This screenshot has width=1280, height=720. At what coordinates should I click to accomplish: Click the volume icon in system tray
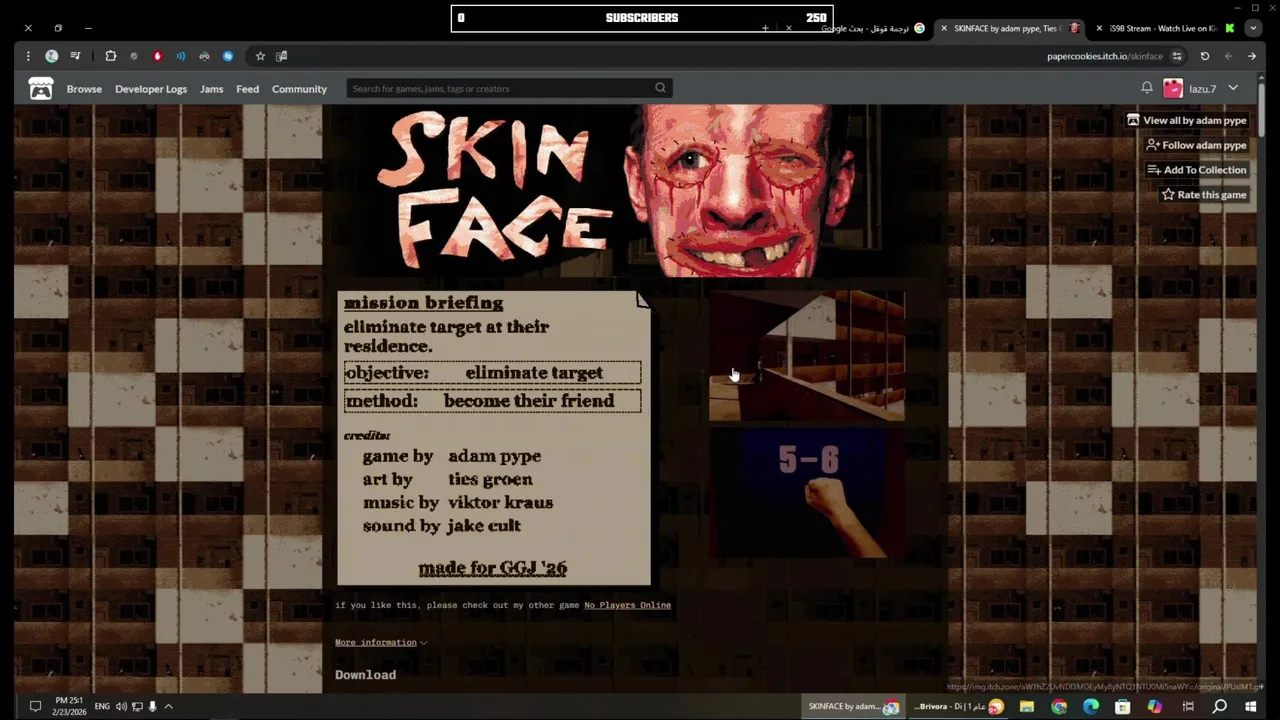click(121, 706)
